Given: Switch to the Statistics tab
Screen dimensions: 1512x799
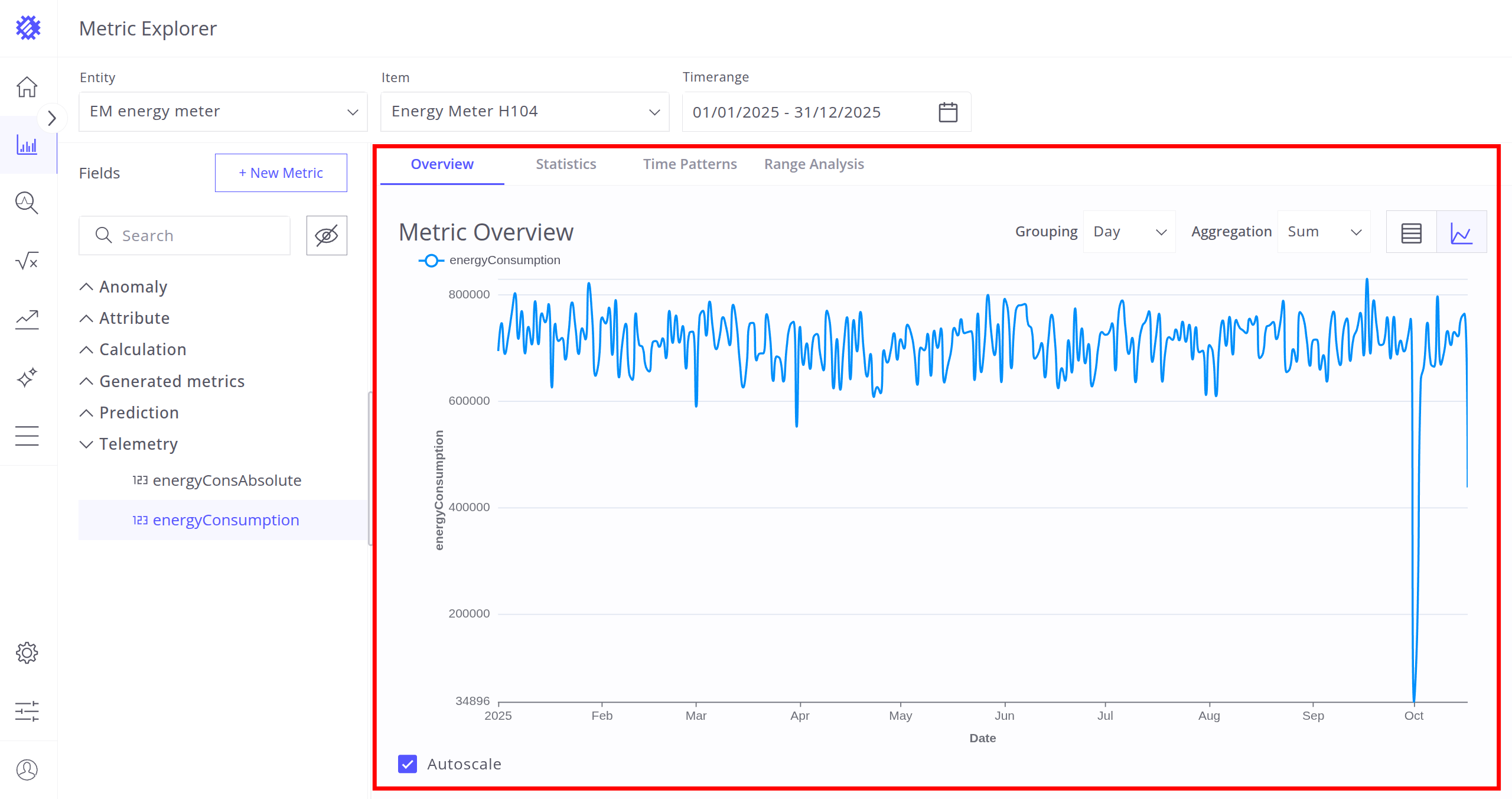Looking at the screenshot, I should tap(566, 164).
